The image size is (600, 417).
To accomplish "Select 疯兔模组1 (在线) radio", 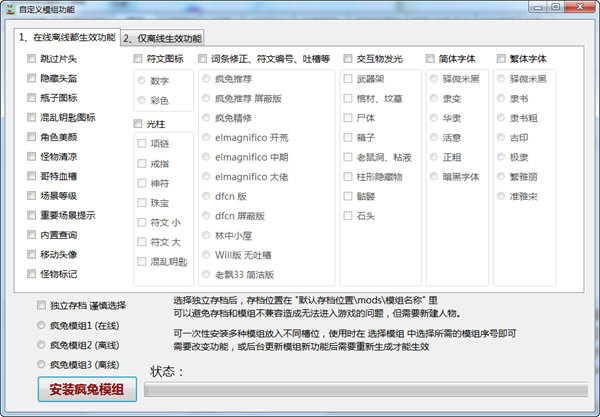I will 41,325.
